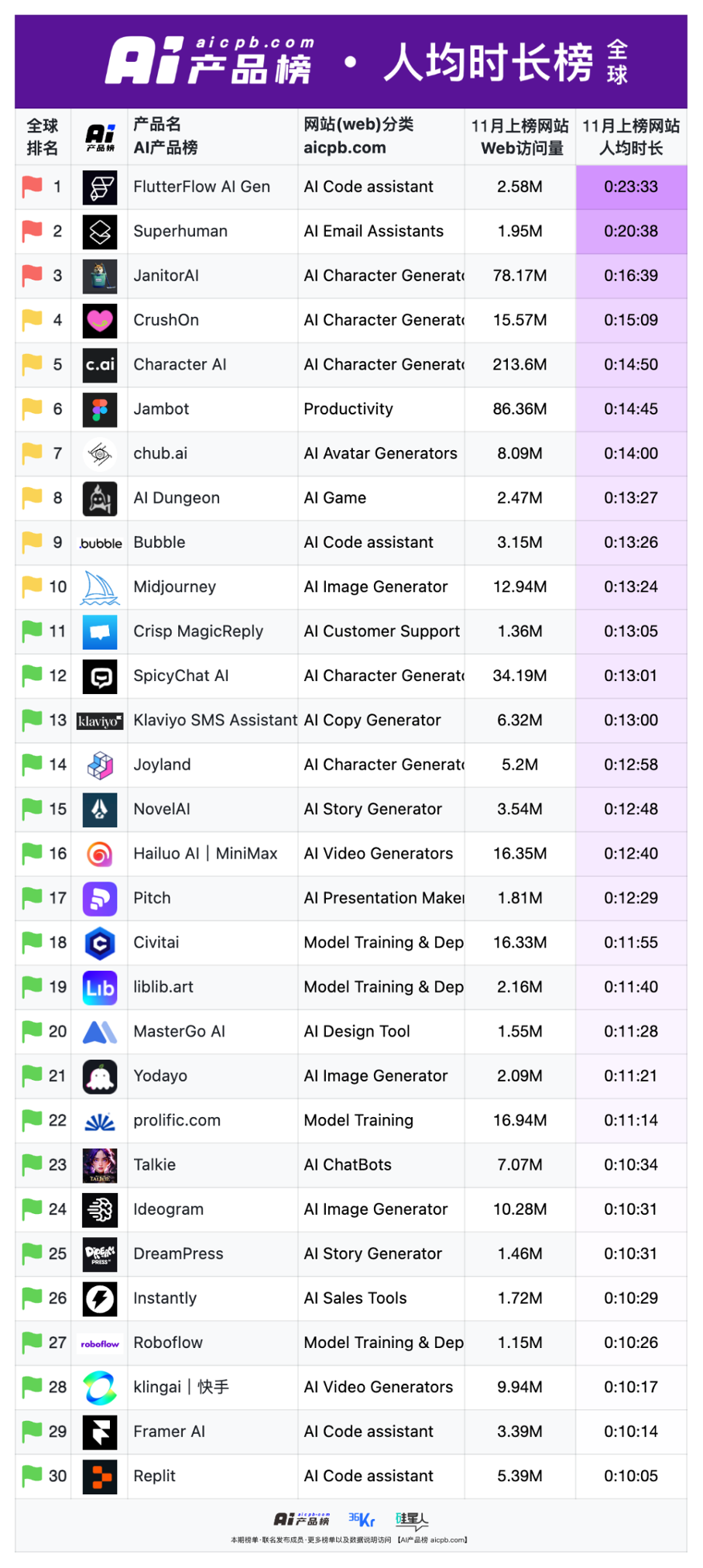703x1568 pixels.
Task: Click the Character AI c.ai icon
Action: pyautogui.click(x=100, y=365)
